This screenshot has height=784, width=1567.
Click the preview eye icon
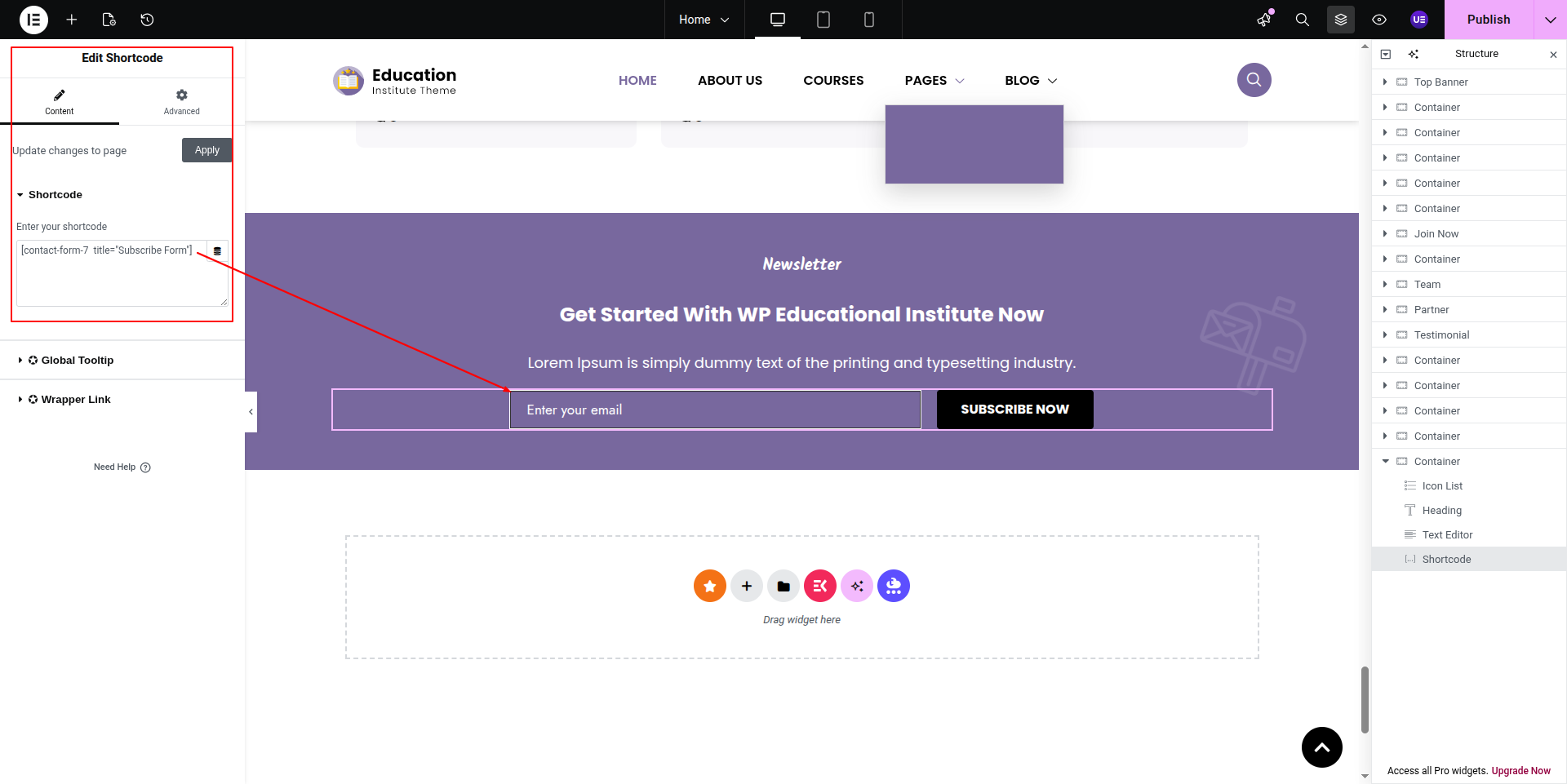click(x=1378, y=20)
